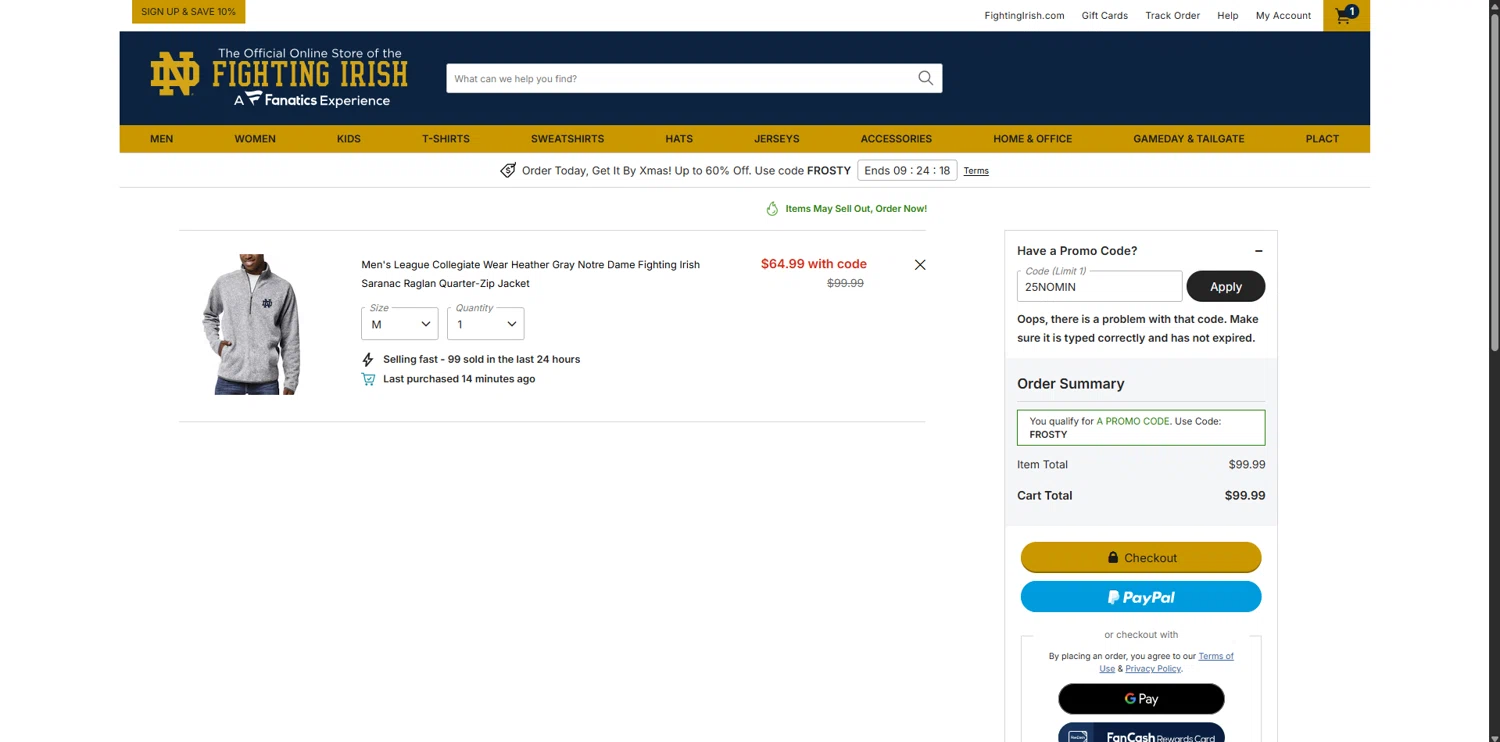
Task: Collapse the 'Have a Promo Code?' section
Action: [1258, 251]
